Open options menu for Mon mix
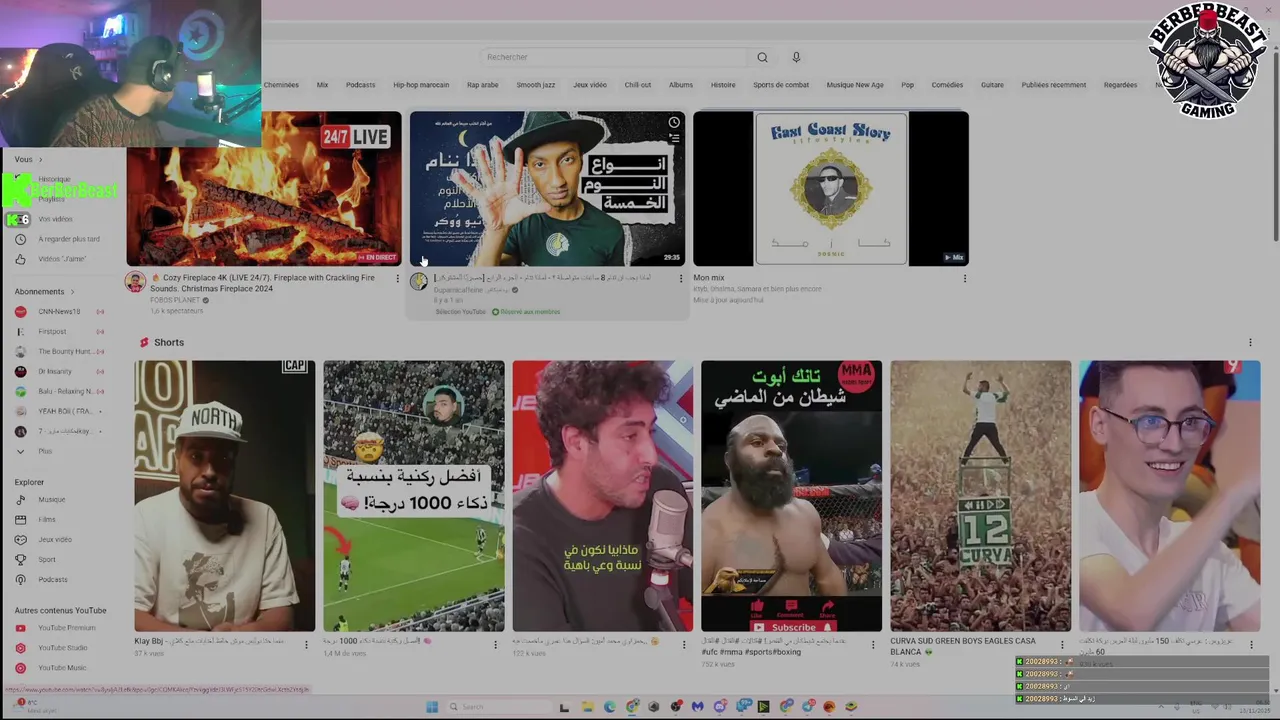The image size is (1280, 720). pyautogui.click(x=965, y=279)
